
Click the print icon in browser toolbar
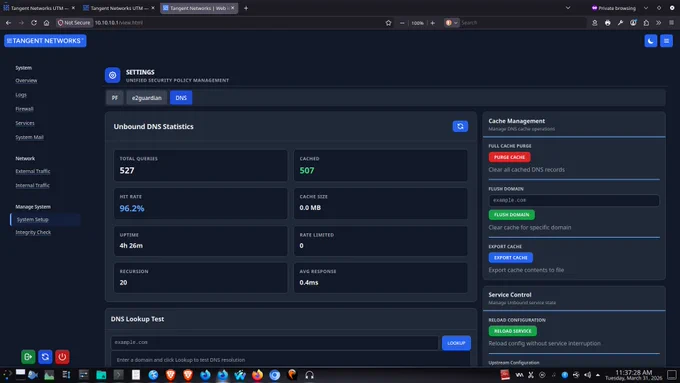[608, 23]
